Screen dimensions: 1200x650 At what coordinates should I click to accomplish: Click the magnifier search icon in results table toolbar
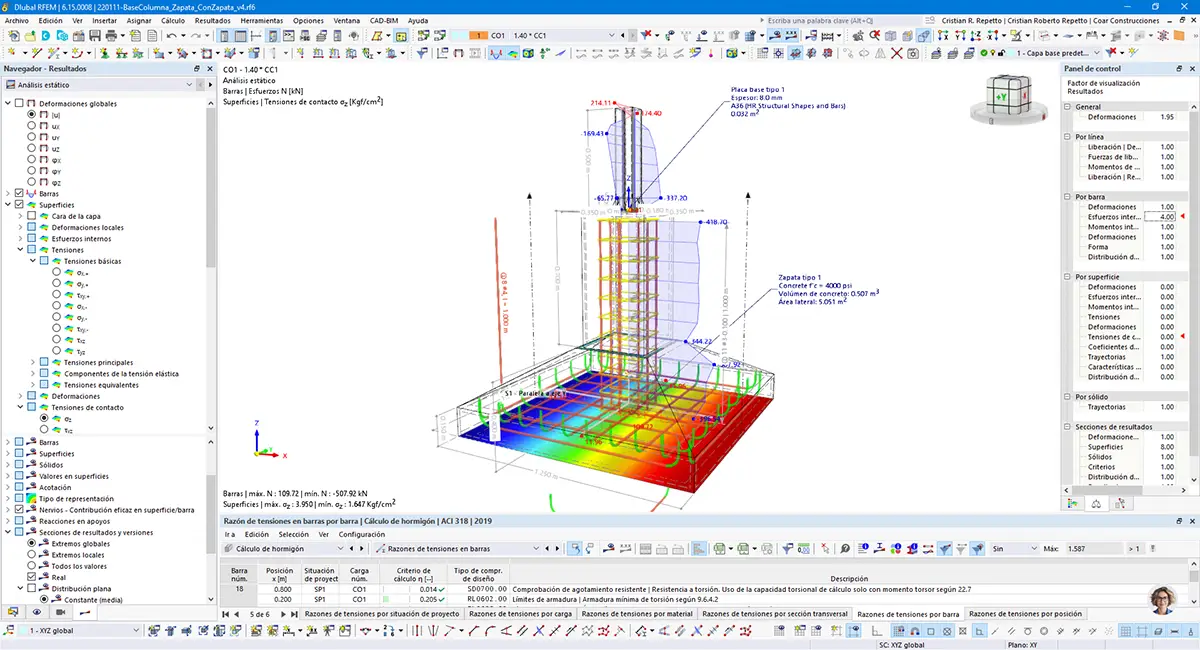pyautogui.click(x=845, y=548)
